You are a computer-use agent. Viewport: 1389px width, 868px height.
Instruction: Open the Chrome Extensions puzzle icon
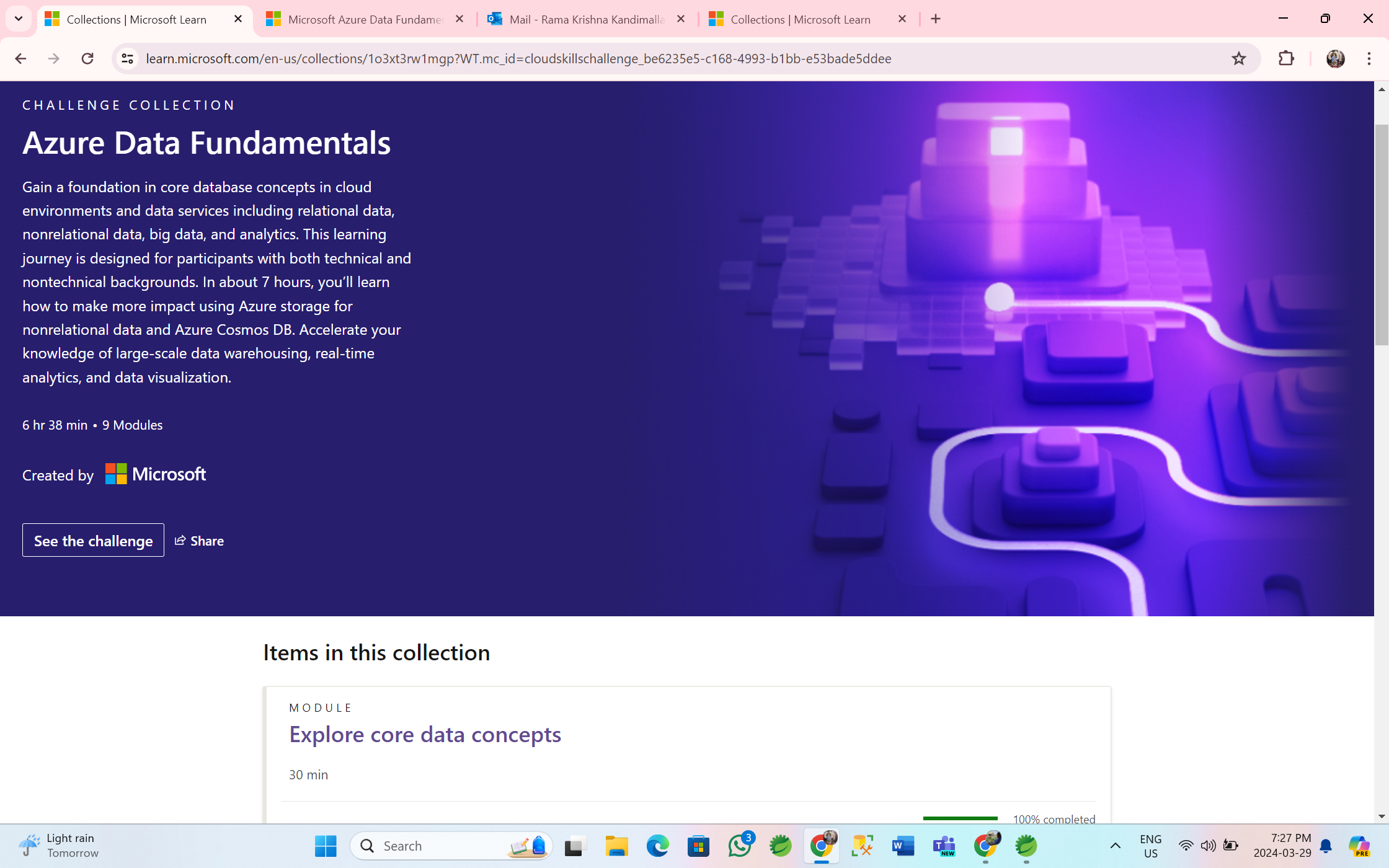coord(1286,58)
